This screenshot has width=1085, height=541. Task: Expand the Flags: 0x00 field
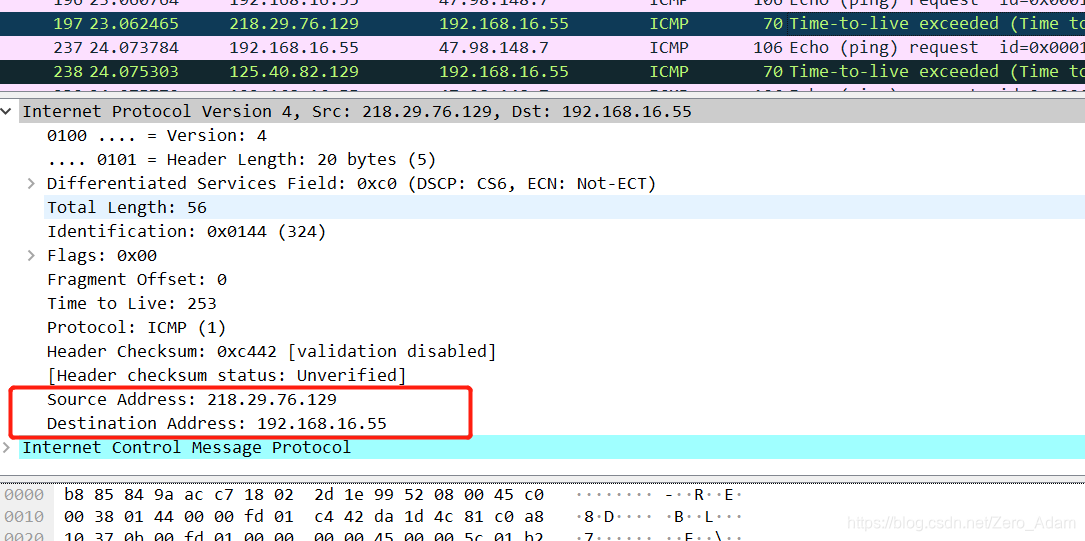point(31,255)
